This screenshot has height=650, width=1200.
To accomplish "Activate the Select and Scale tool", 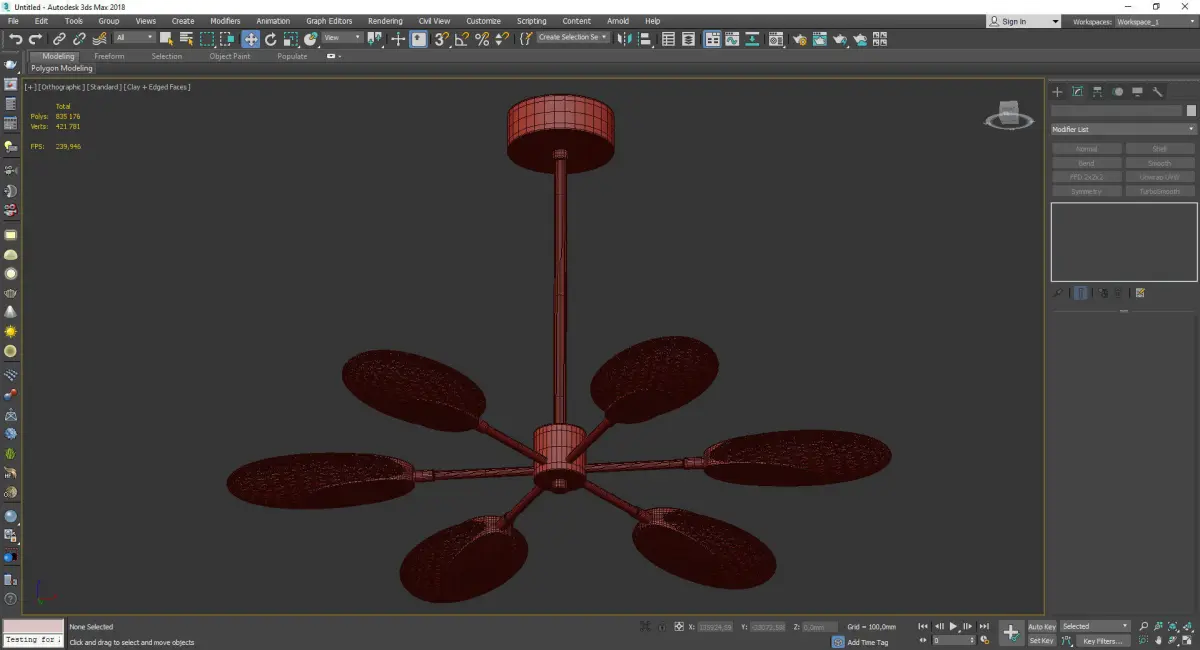I will 290,39.
